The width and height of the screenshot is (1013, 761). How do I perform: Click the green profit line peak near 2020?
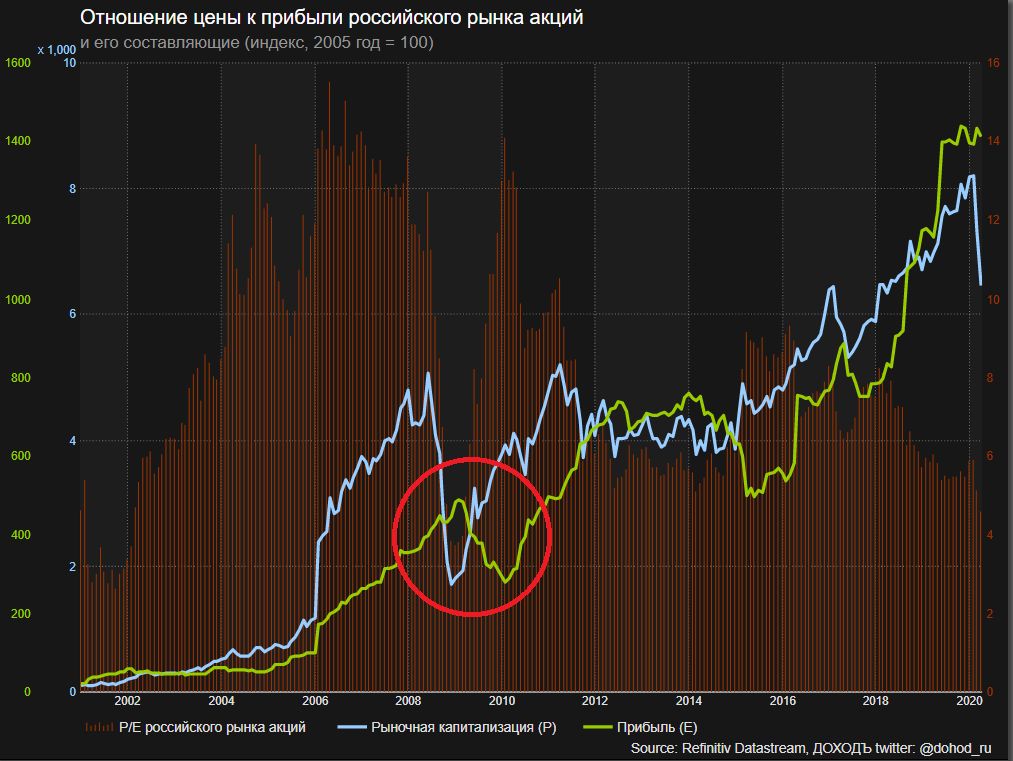click(x=962, y=127)
